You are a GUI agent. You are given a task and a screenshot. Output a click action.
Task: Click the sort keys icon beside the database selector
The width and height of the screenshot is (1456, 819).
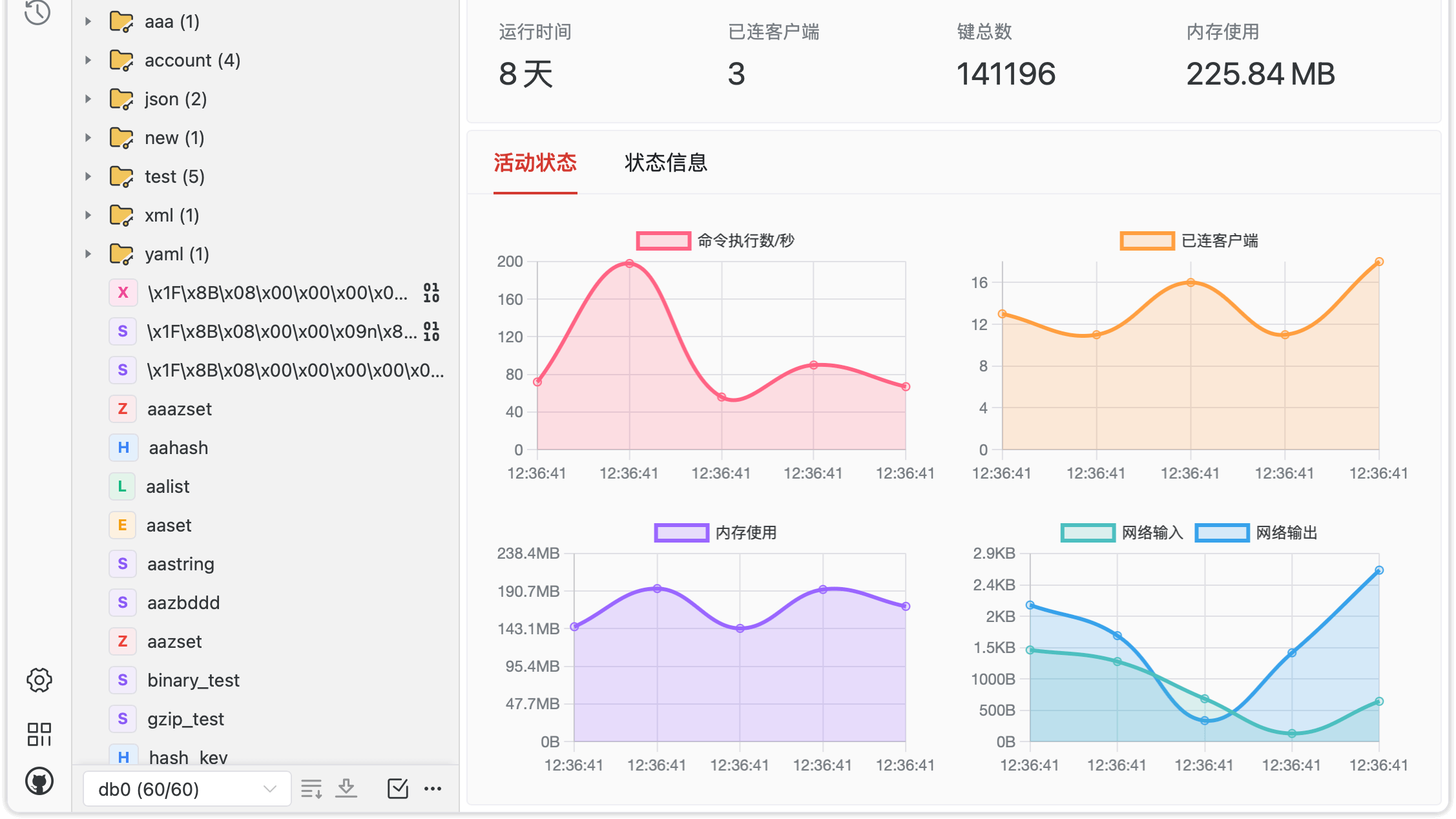(311, 789)
